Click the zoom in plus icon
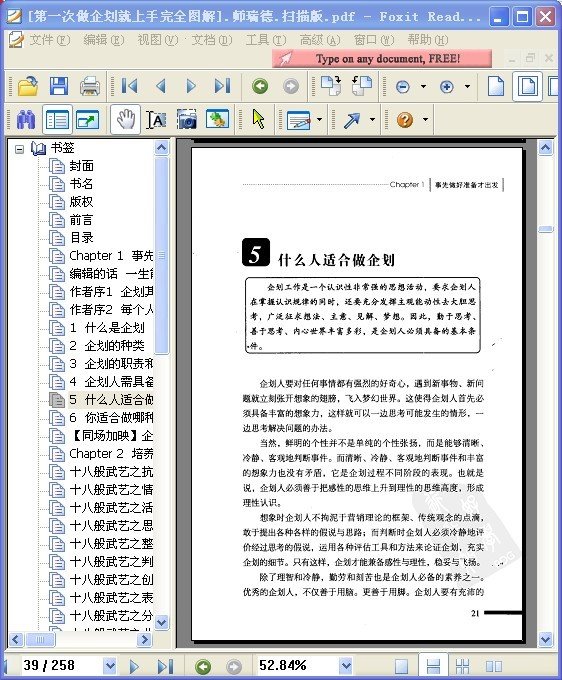The width and height of the screenshot is (562, 680). (x=447, y=87)
